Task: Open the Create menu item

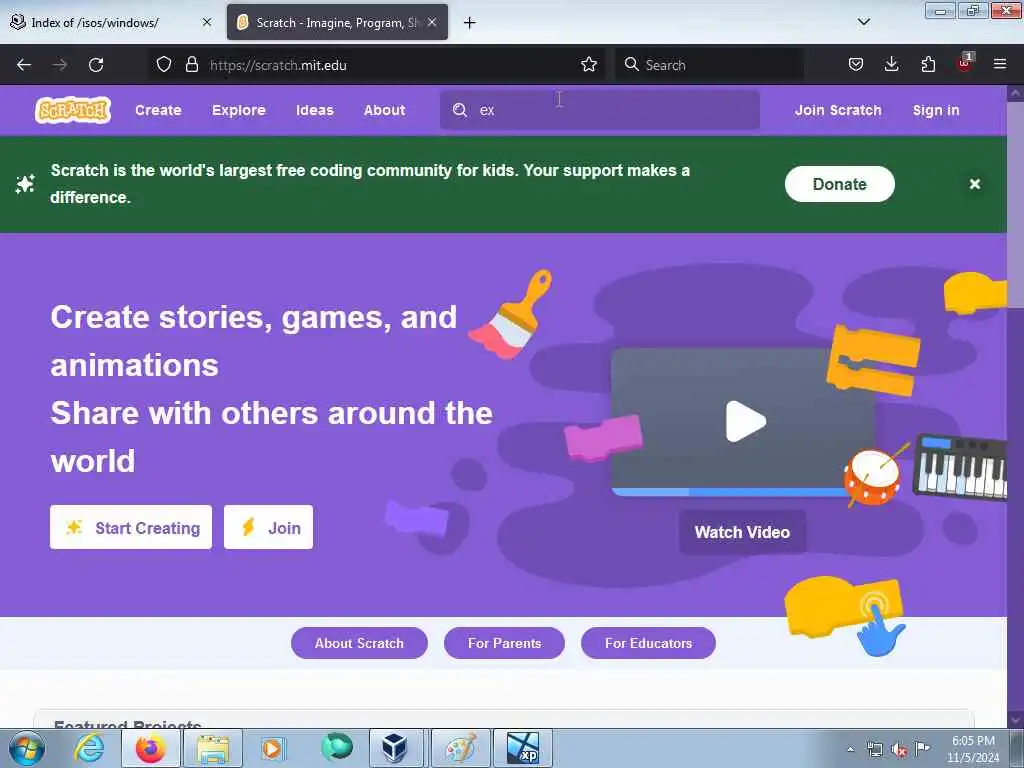Action: pyautogui.click(x=158, y=110)
